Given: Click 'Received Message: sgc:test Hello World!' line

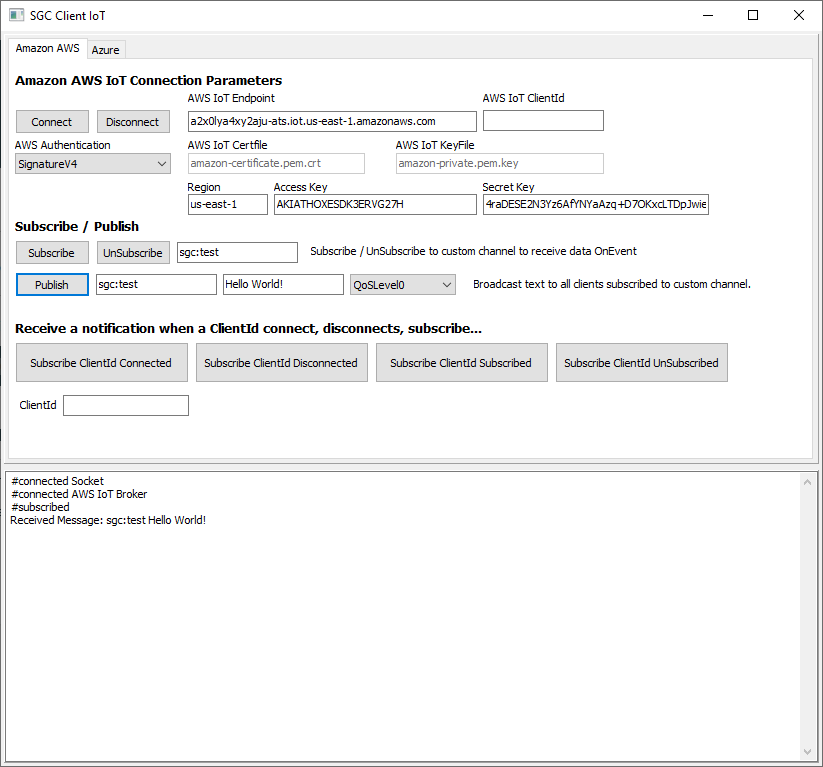Looking at the screenshot, I should point(108,520).
